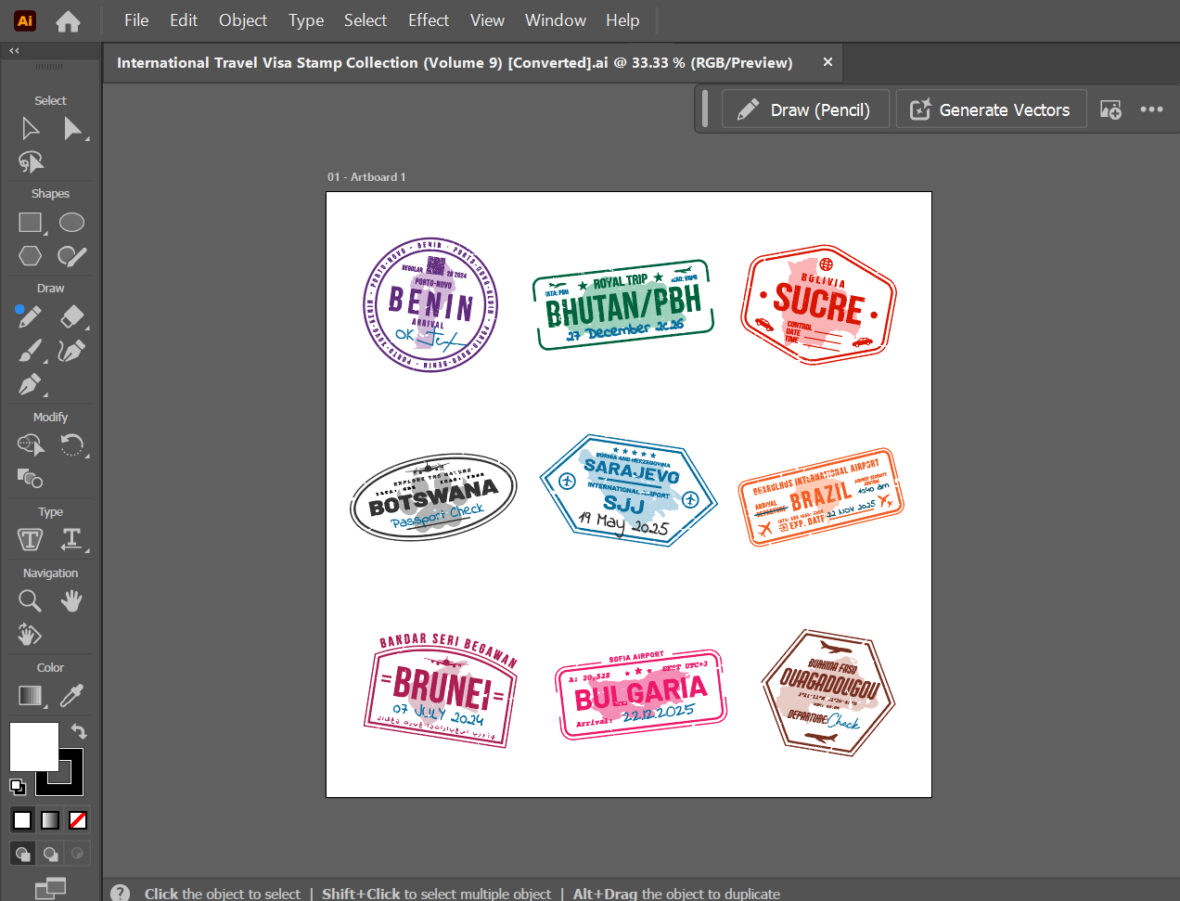1180x901 pixels.
Task: Pick the Eyedropper tool in the Color section
Action: point(72,695)
